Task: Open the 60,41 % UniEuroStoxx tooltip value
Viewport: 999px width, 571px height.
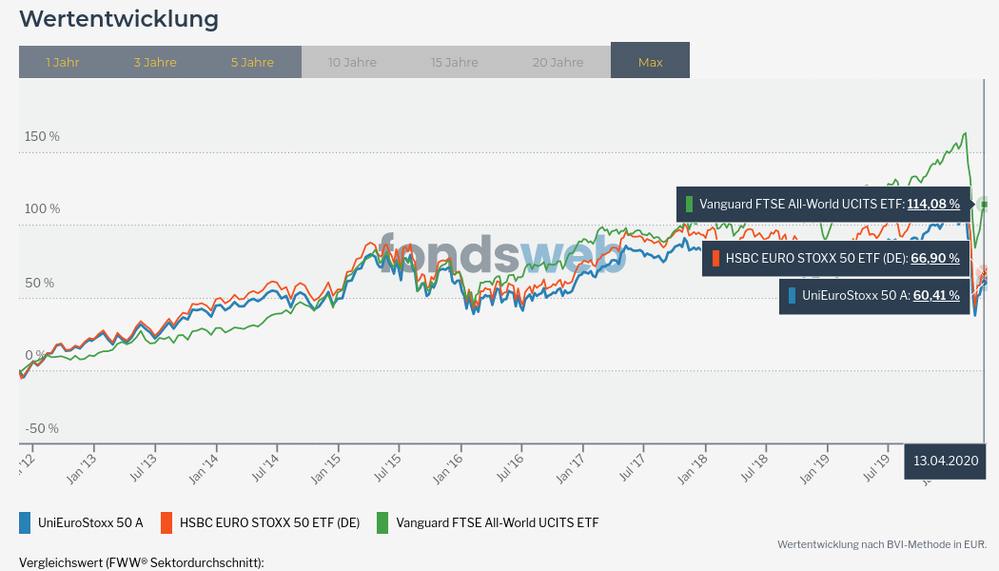Action: pyautogui.click(x=934, y=295)
